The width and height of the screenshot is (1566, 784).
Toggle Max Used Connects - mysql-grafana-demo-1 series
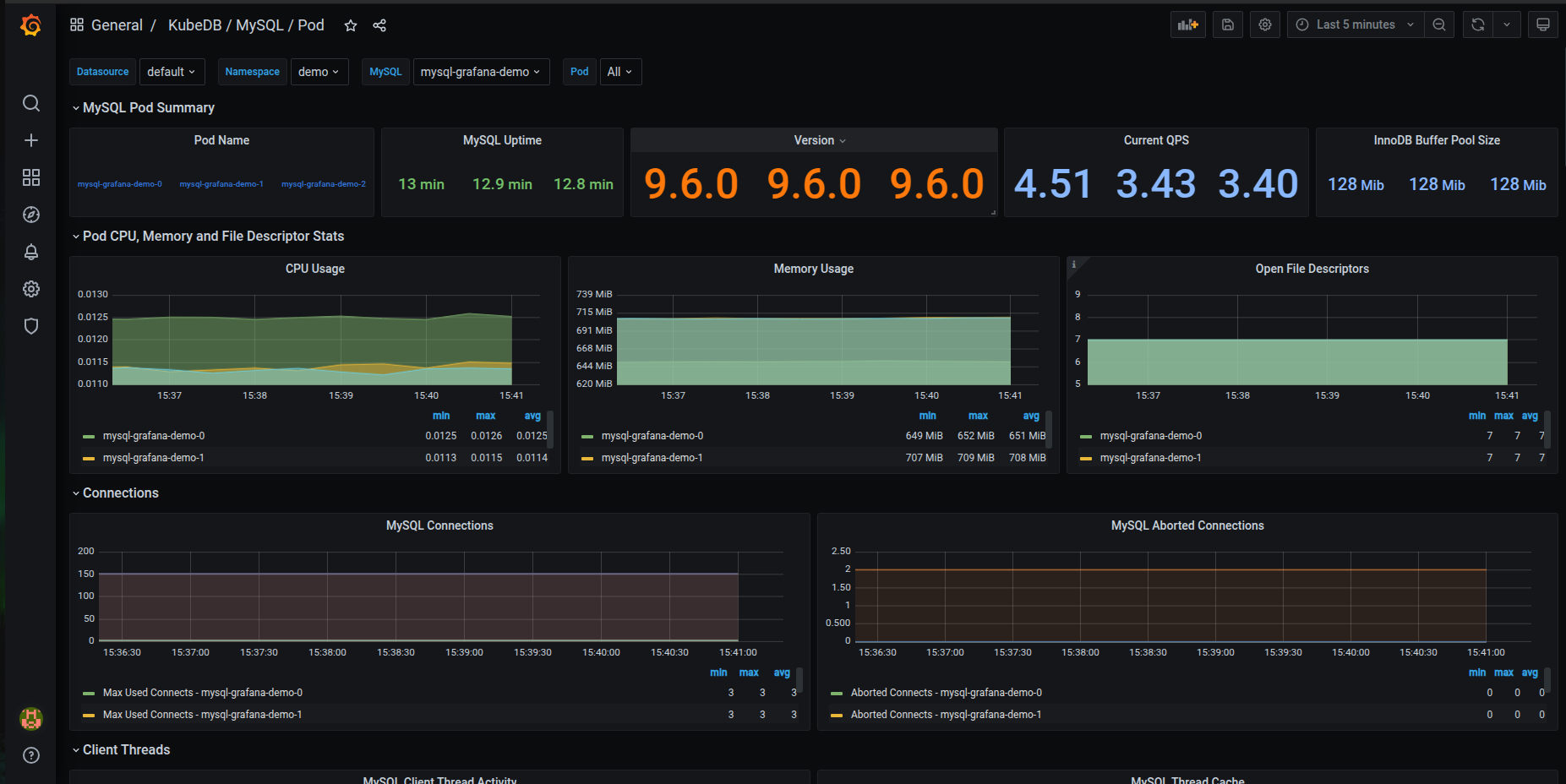point(203,715)
